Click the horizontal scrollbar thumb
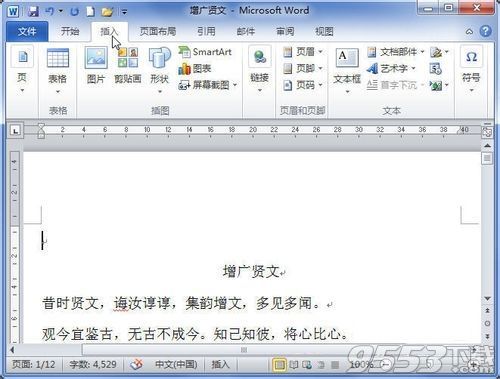This screenshot has height=379, width=500. click(x=244, y=350)
